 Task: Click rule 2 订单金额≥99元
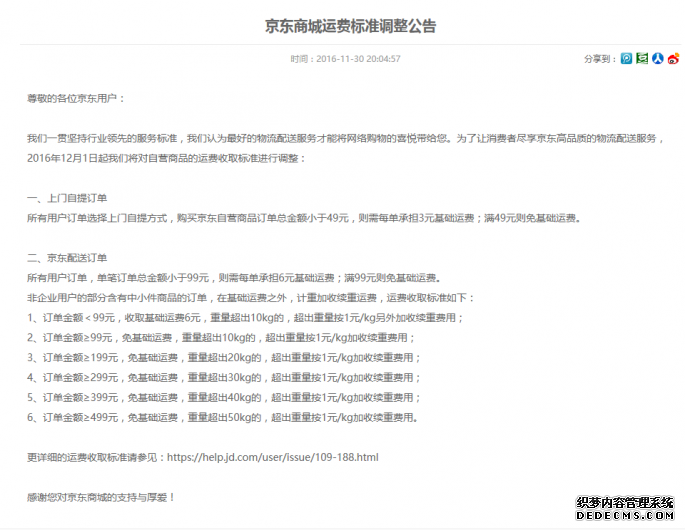221,338
